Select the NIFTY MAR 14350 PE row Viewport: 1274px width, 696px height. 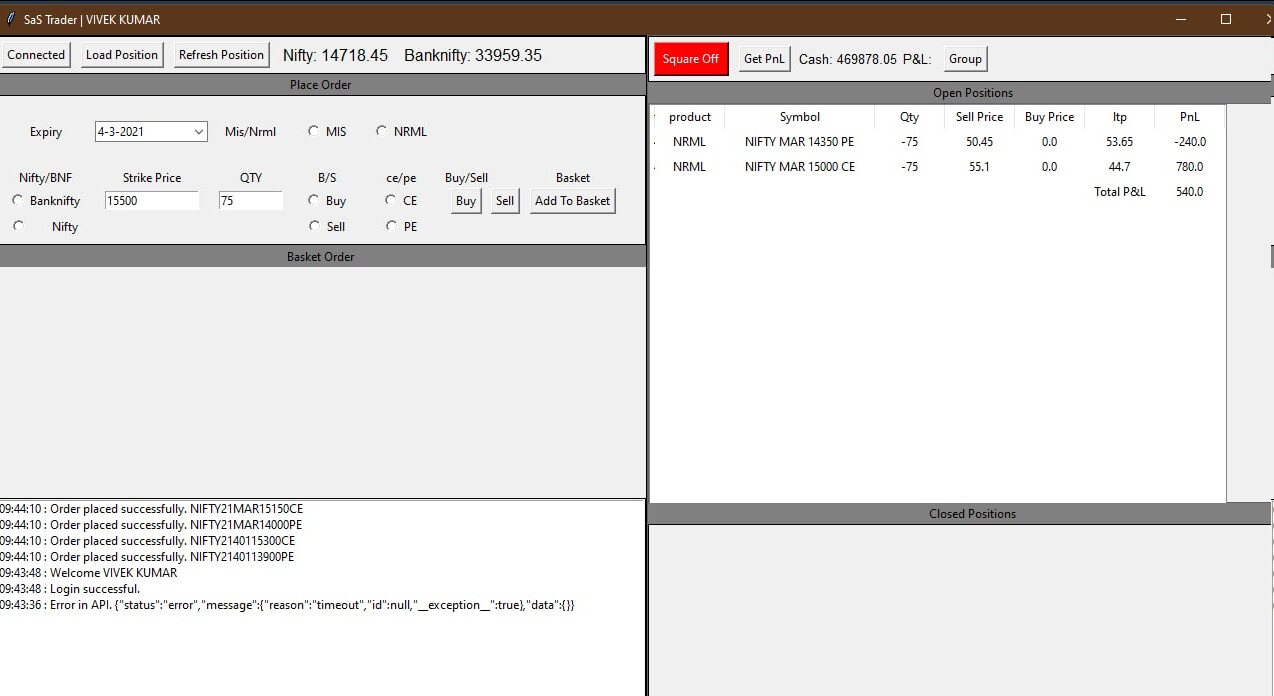799,142
